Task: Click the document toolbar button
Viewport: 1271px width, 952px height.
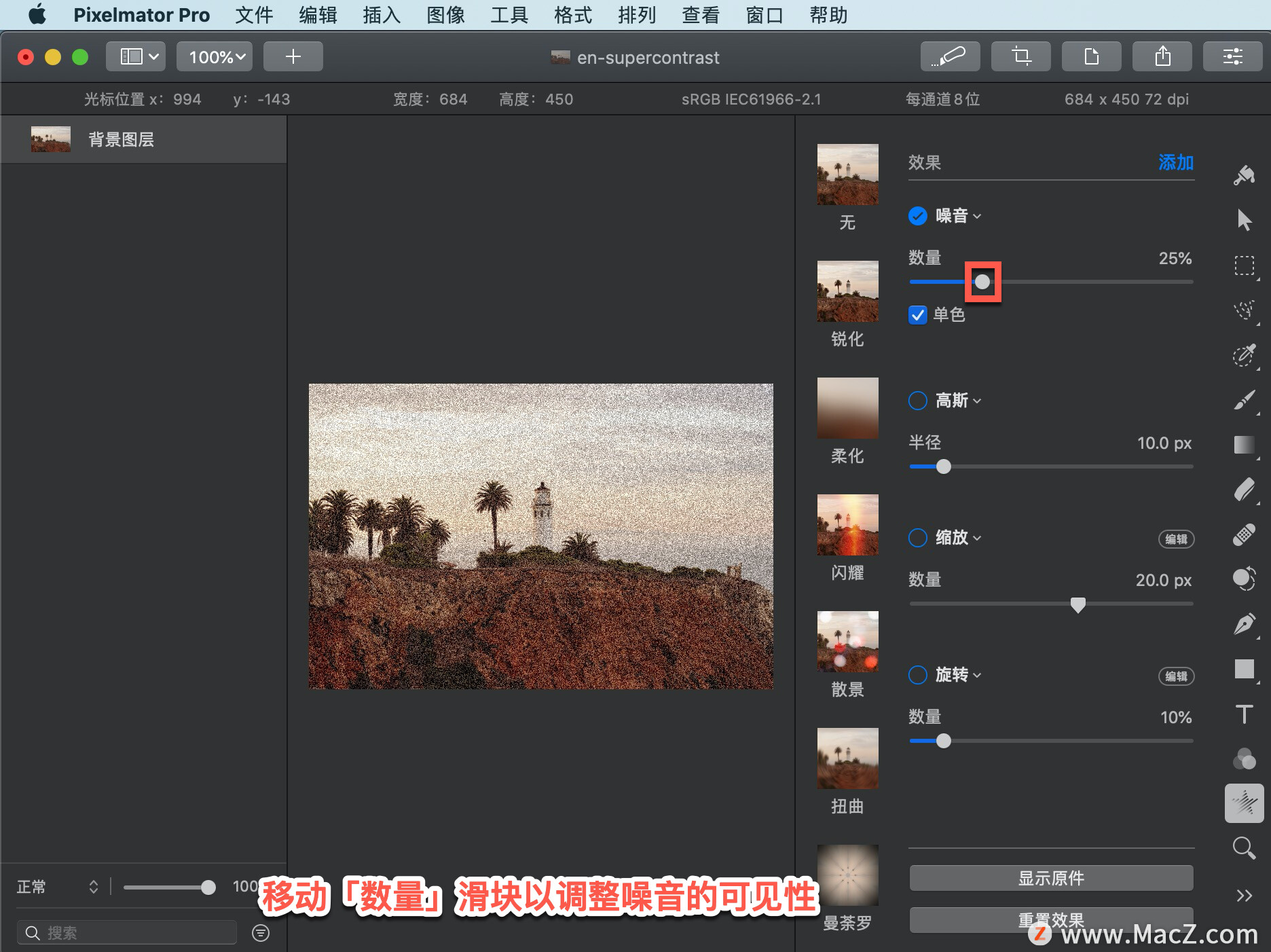Action: (1091, 56)
